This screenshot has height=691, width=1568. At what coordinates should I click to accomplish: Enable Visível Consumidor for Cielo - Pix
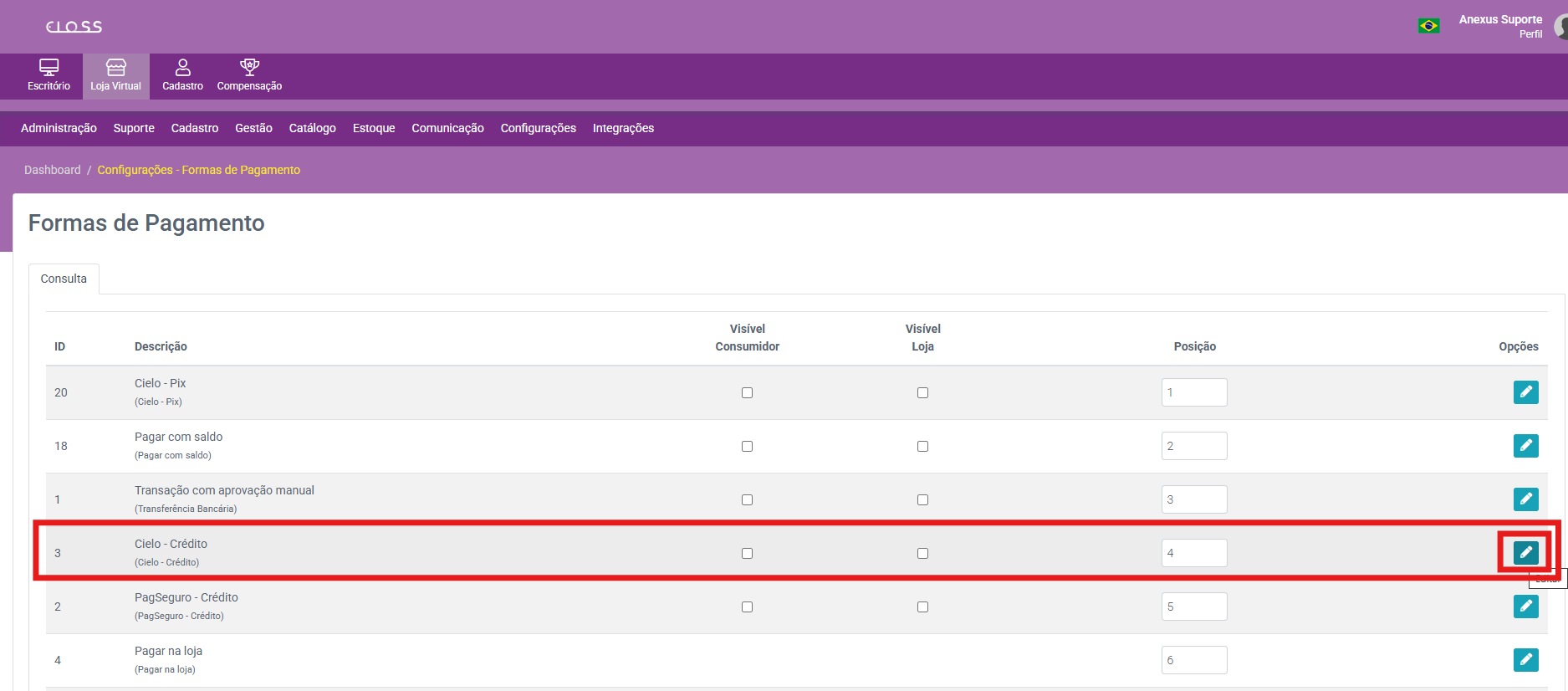click(747, 393)
